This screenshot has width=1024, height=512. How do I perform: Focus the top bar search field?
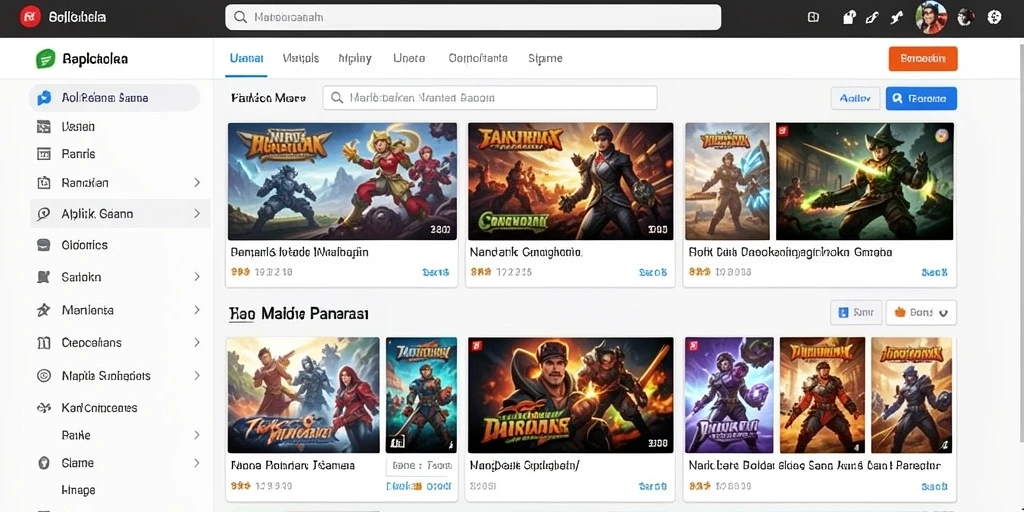click(473, 18)
